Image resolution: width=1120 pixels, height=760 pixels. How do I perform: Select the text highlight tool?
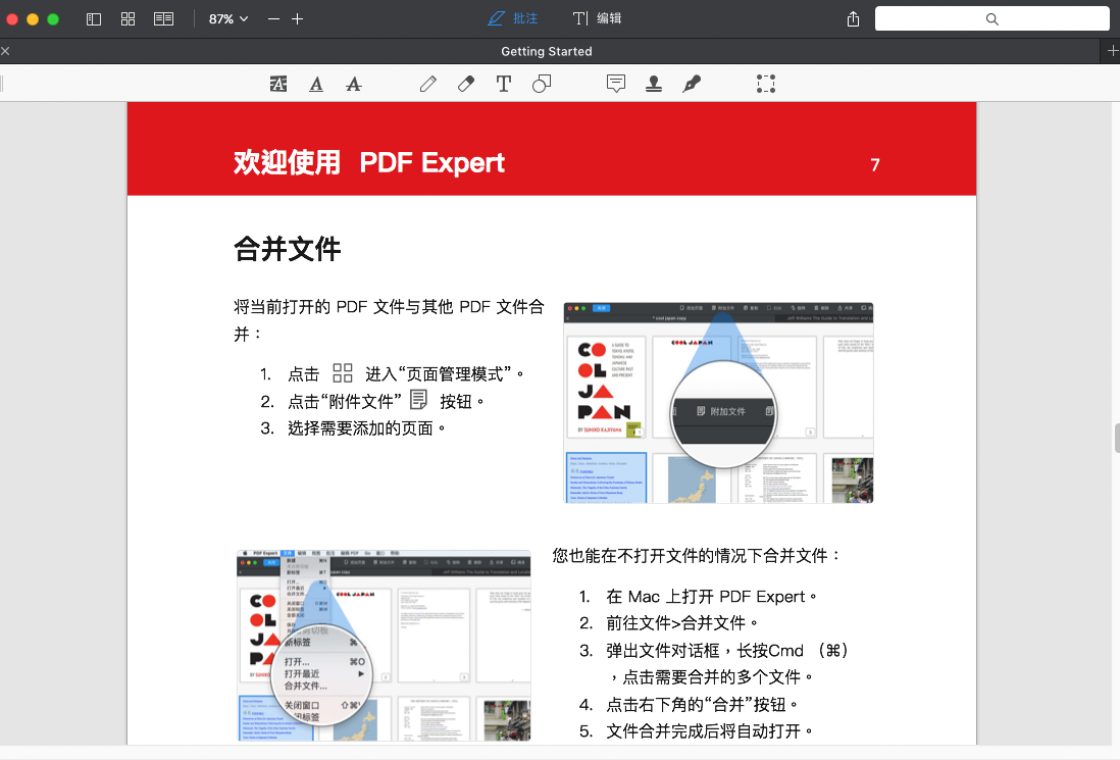[279, 84]
